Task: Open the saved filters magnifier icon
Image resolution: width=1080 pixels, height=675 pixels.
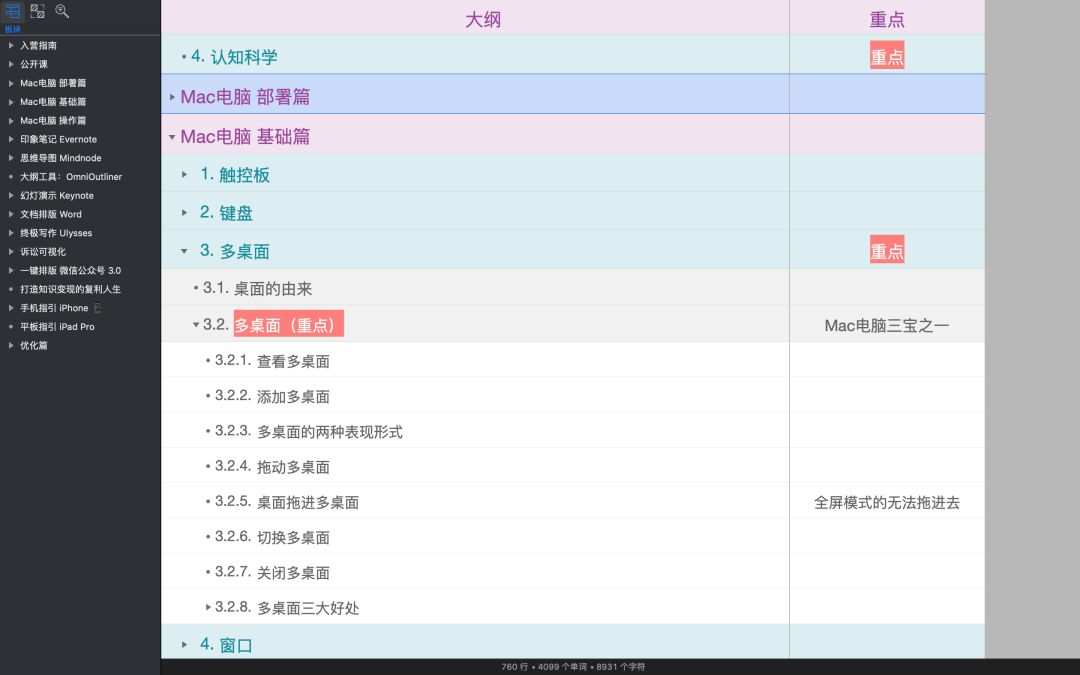Action: (62, 11)
